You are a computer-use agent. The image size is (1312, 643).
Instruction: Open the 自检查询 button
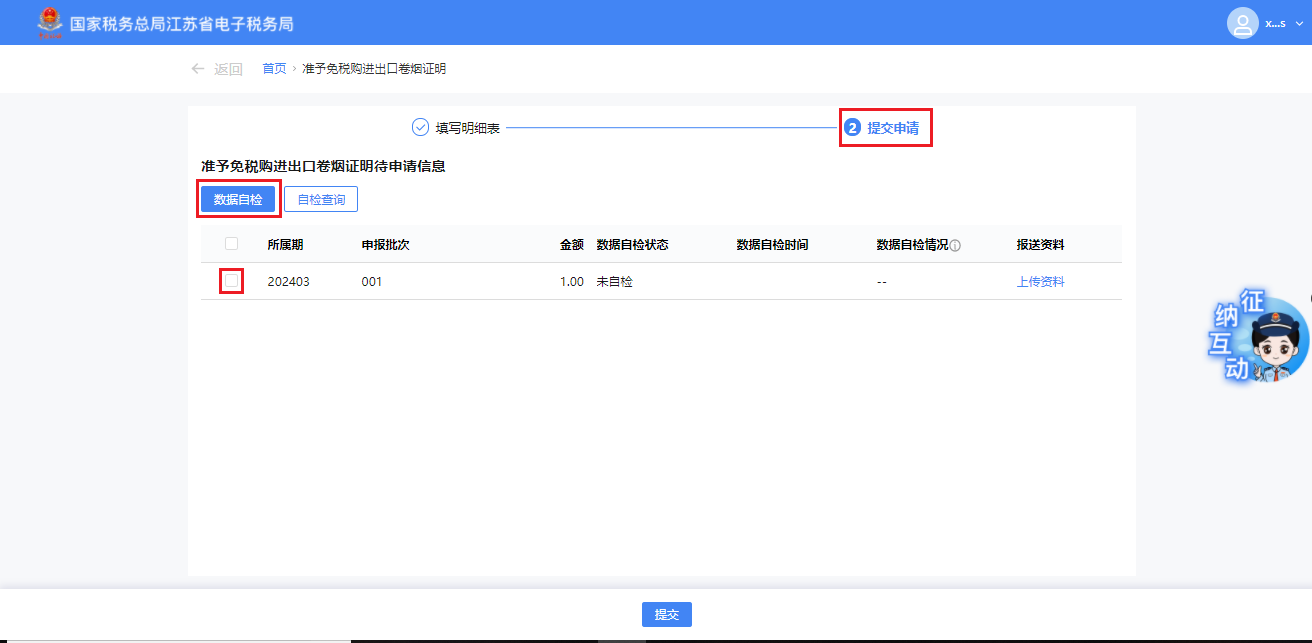(321, 200)
